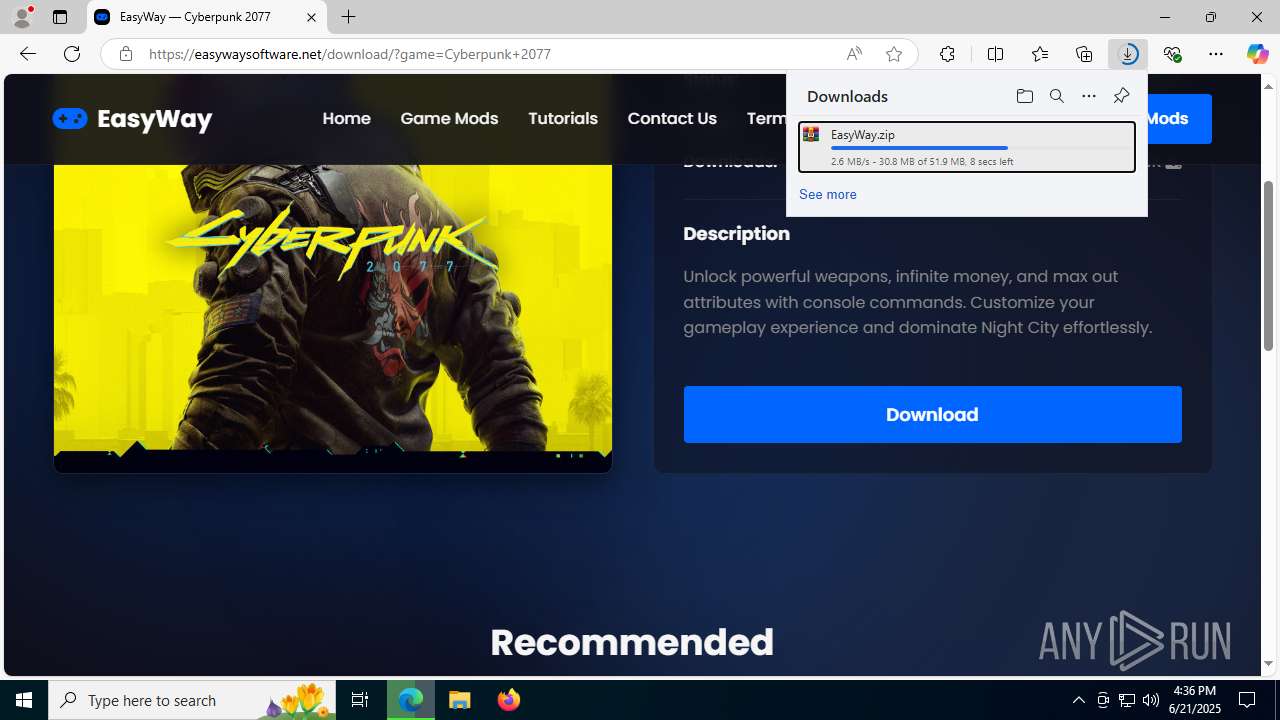Open Tab actions menu icon
The image size is (1280, 720).
point(60,17)
